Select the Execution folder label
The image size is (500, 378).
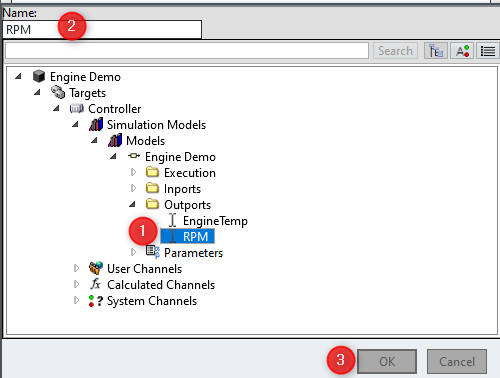coord(190,173)
